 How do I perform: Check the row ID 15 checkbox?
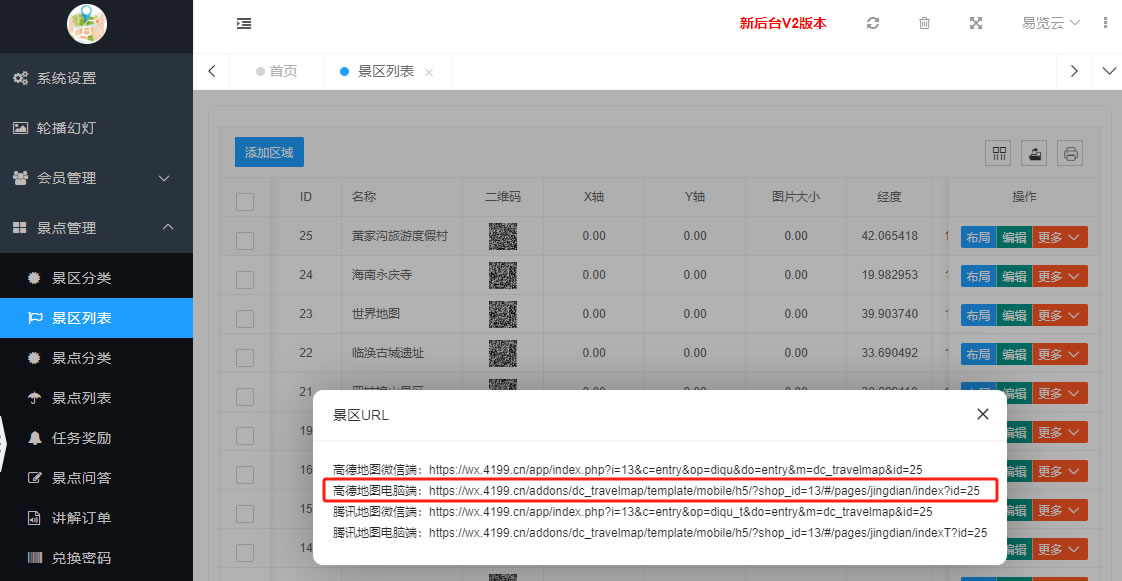245,514
